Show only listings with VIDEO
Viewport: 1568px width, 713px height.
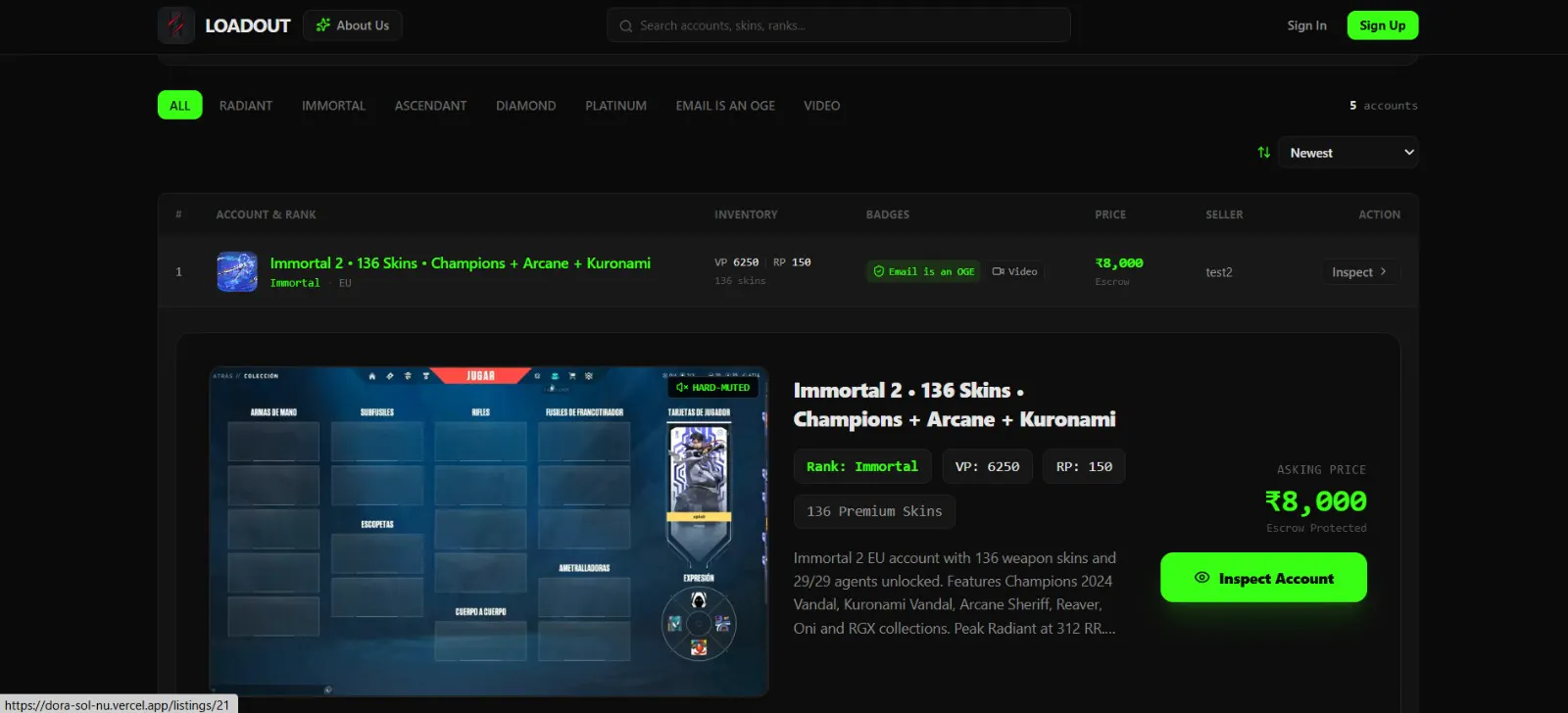click(x=821, y=106)
